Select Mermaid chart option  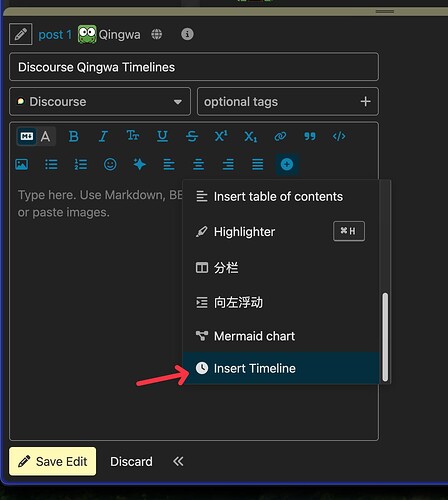tap(281, 336)
